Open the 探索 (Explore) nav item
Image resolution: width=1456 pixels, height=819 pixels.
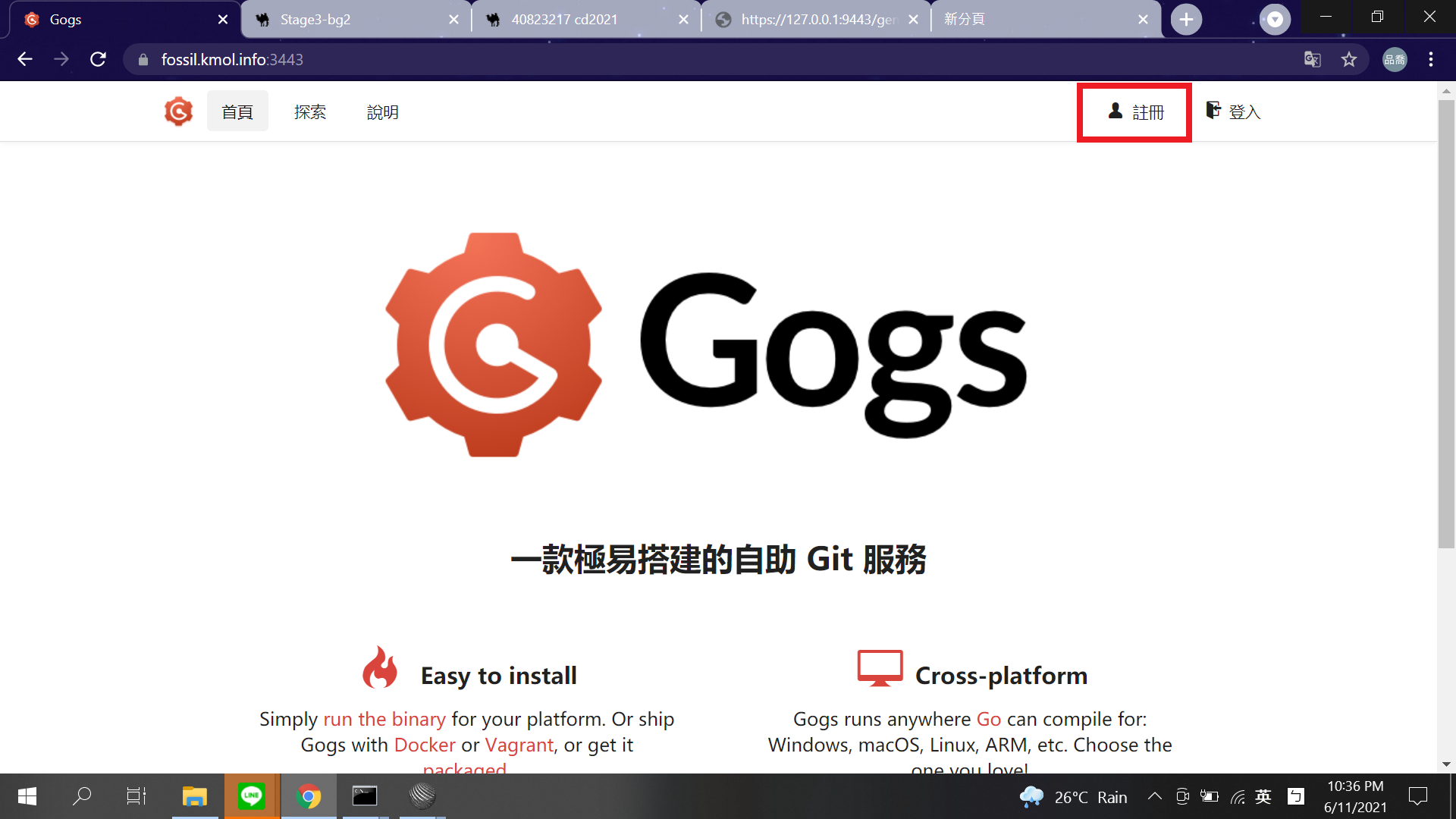(309, 112)
